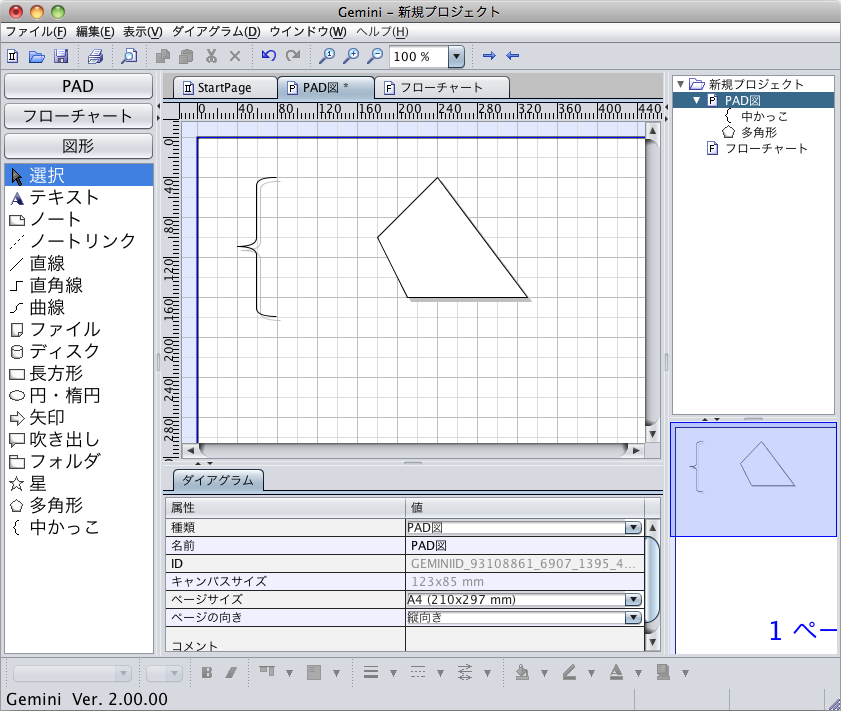841x711 pixels.
Task: Click the delete X toolbar icon
Action: click(x=234, y=56)
